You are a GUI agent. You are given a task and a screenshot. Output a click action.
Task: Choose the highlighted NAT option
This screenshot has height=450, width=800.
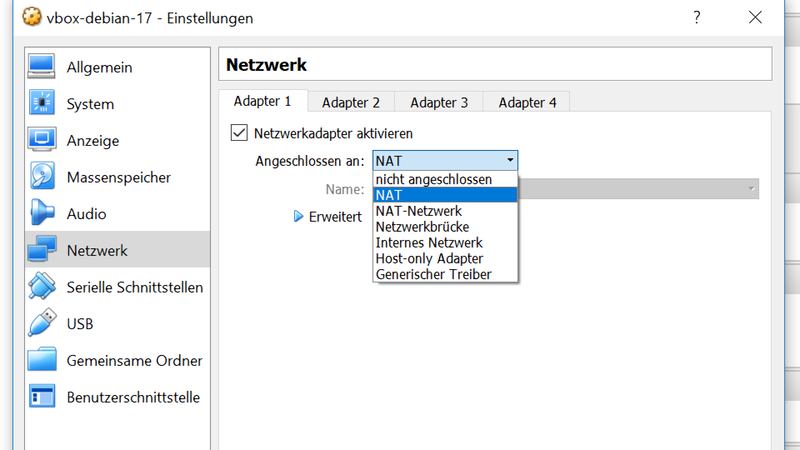(445, 195)
